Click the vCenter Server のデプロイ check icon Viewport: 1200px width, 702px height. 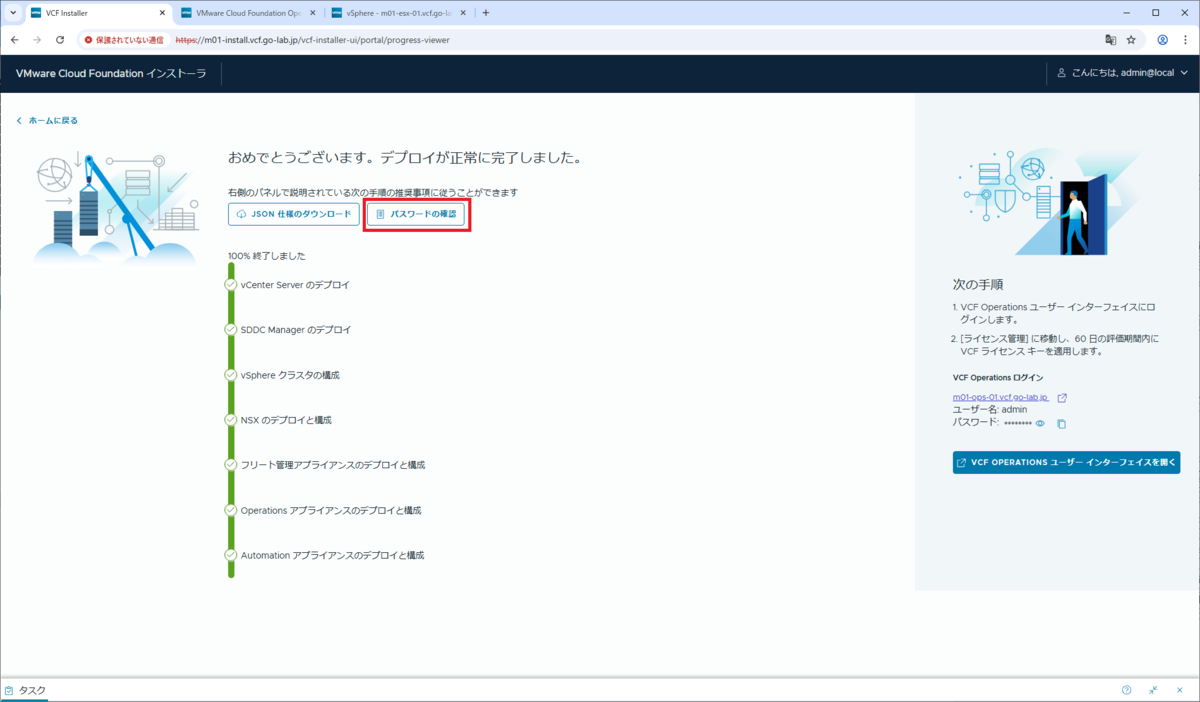(x=231, y=284)
